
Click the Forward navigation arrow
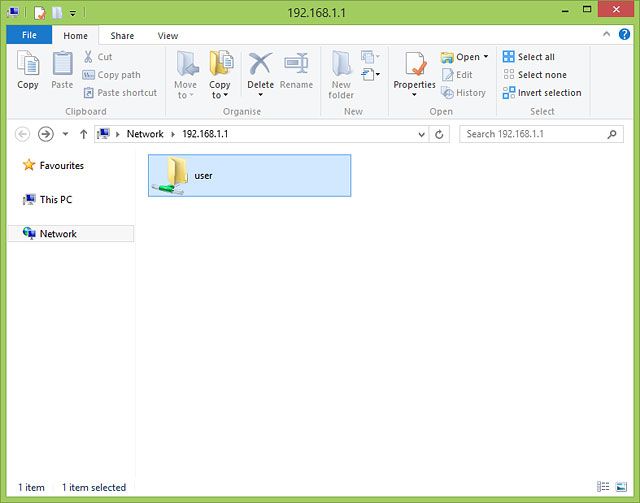[46, 134]
